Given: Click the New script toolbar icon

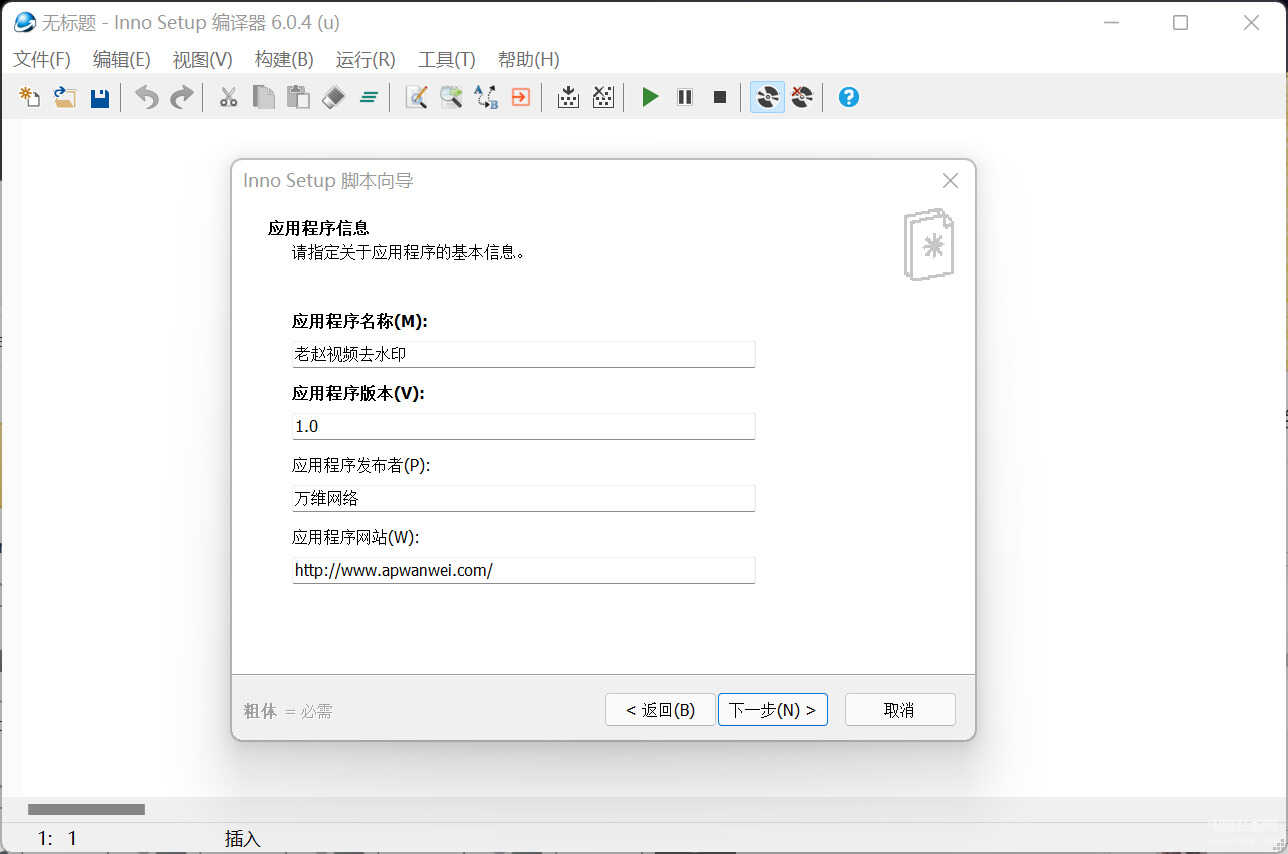Looking at the screenshot, I should click(30, 97).
